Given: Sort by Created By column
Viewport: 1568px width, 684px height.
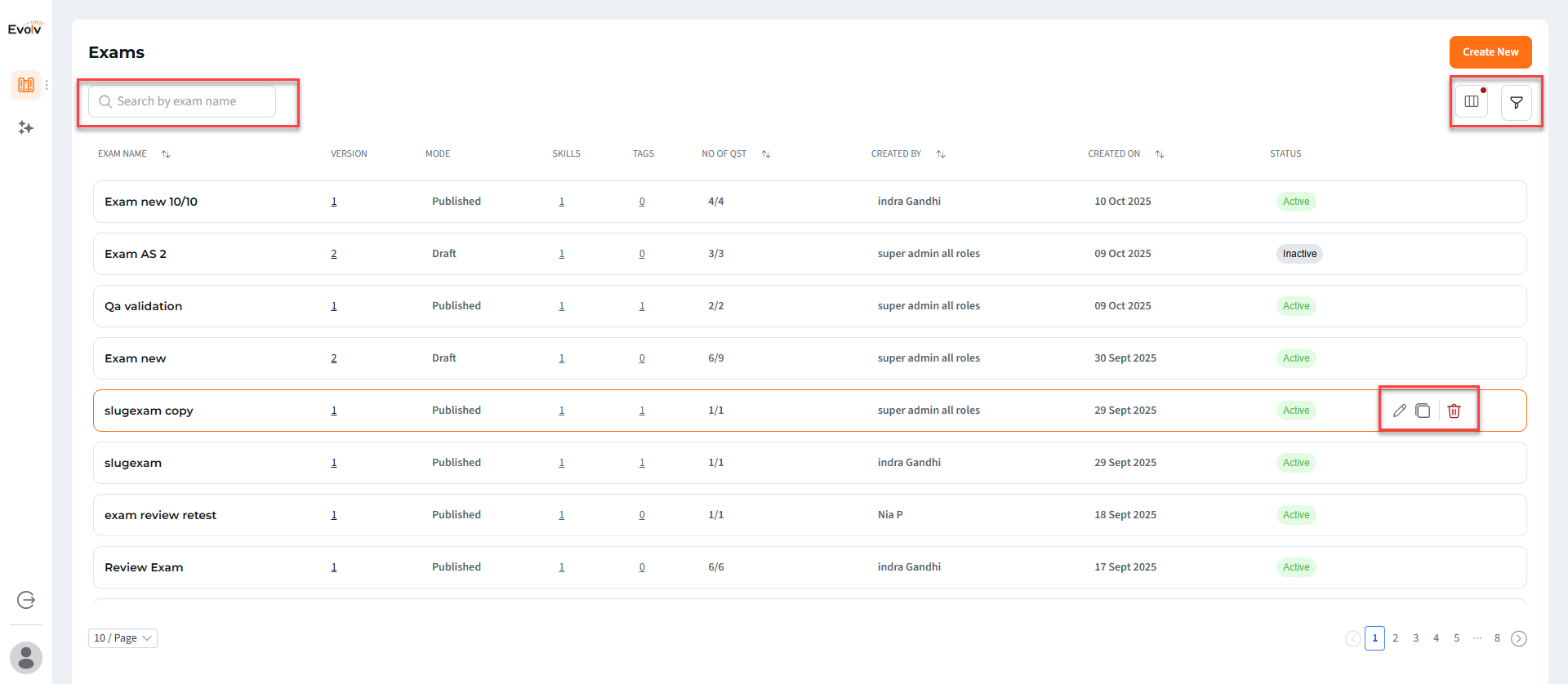Looking at the screenshot, I should pyautogui.click(x=941, y=154).
